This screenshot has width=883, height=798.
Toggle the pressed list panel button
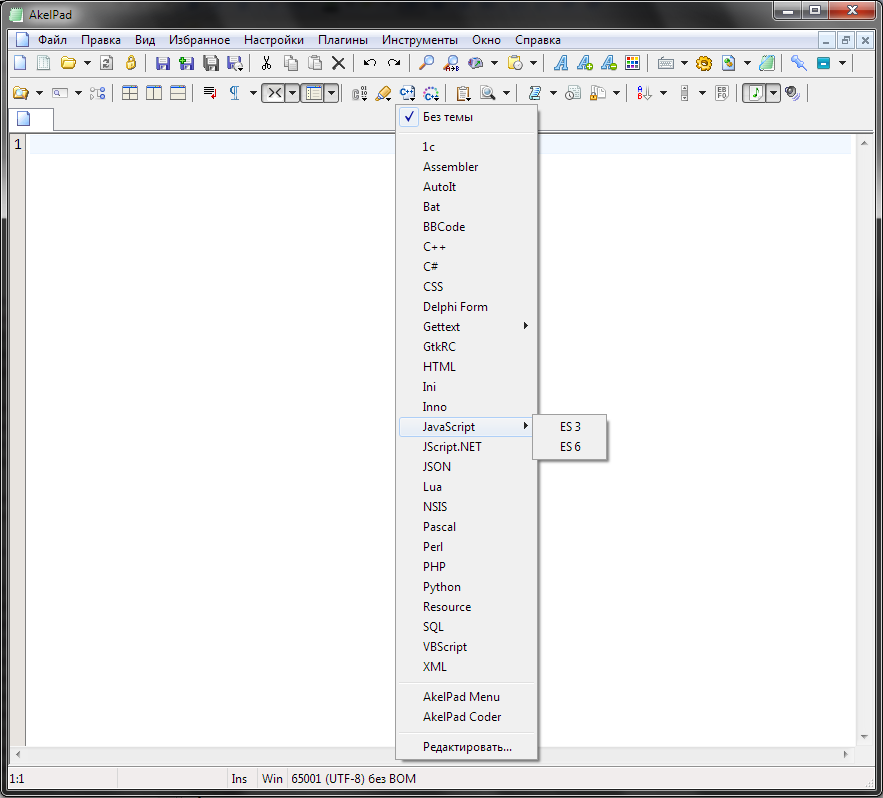click(313, 93)
